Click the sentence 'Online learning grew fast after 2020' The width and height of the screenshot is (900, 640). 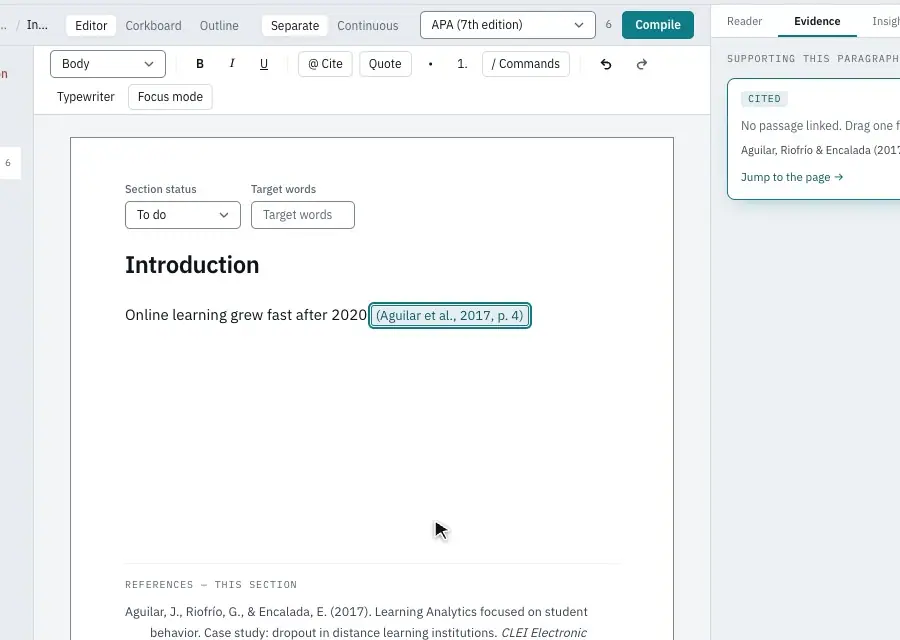(246, 315)
